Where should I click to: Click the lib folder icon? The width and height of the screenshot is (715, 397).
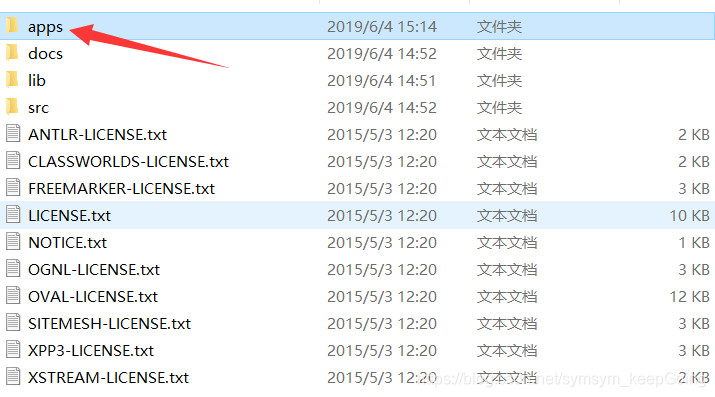pyautogui.click(x=12, y=79)
